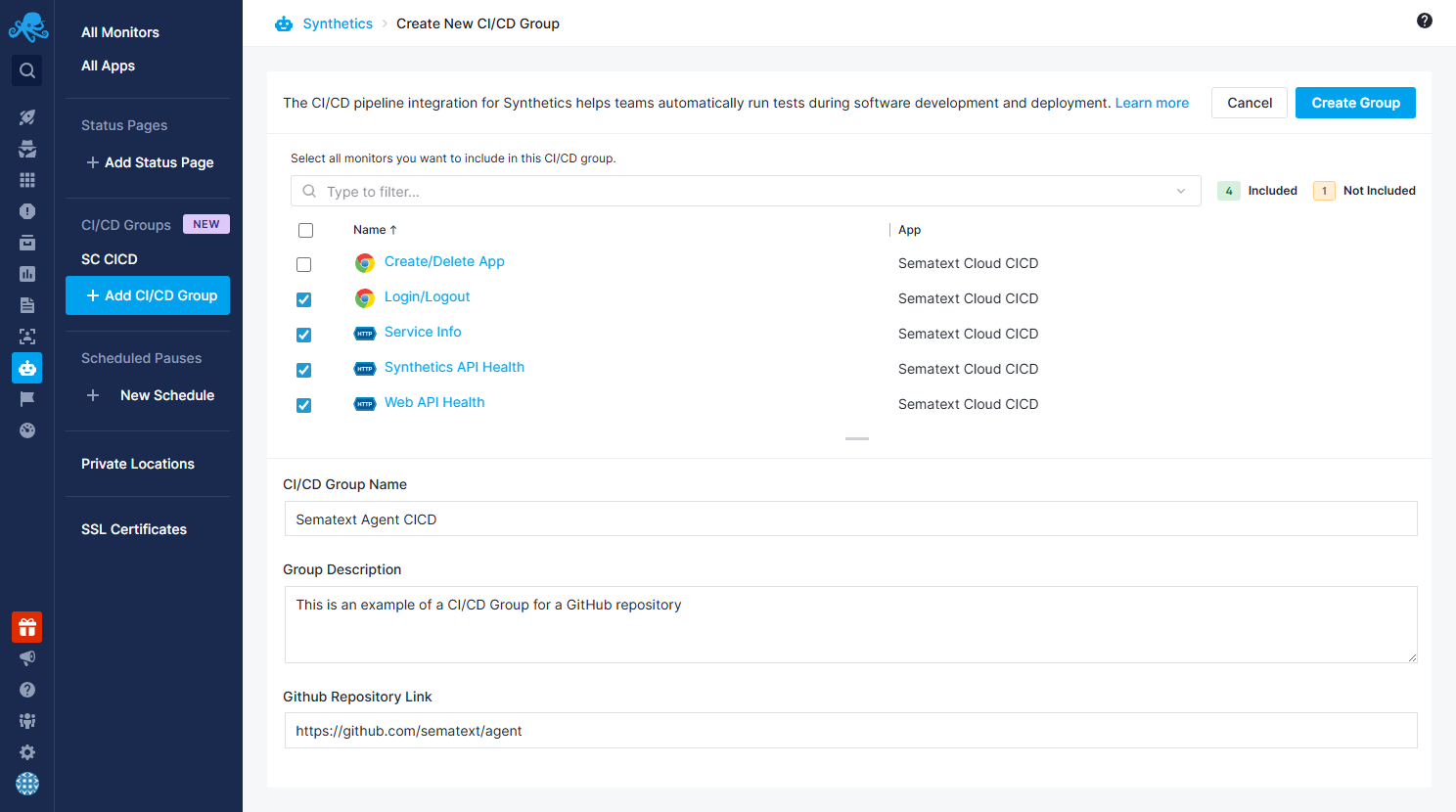Screen dimensions: 1456x812
Task: Open All Monitors in sidebar
Action: point(120,32)
